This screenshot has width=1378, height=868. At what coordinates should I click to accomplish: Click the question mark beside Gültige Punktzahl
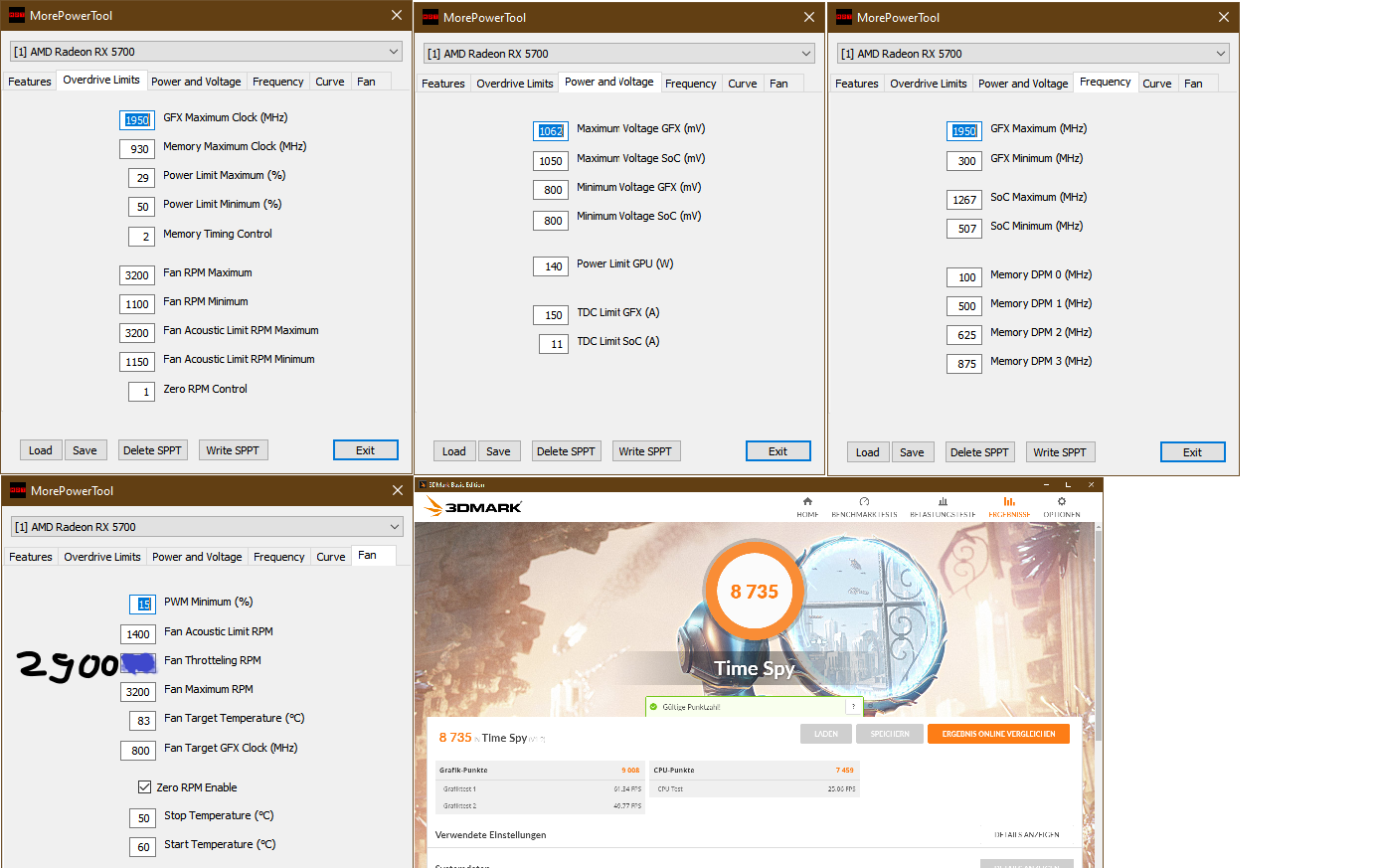(852, 706)
